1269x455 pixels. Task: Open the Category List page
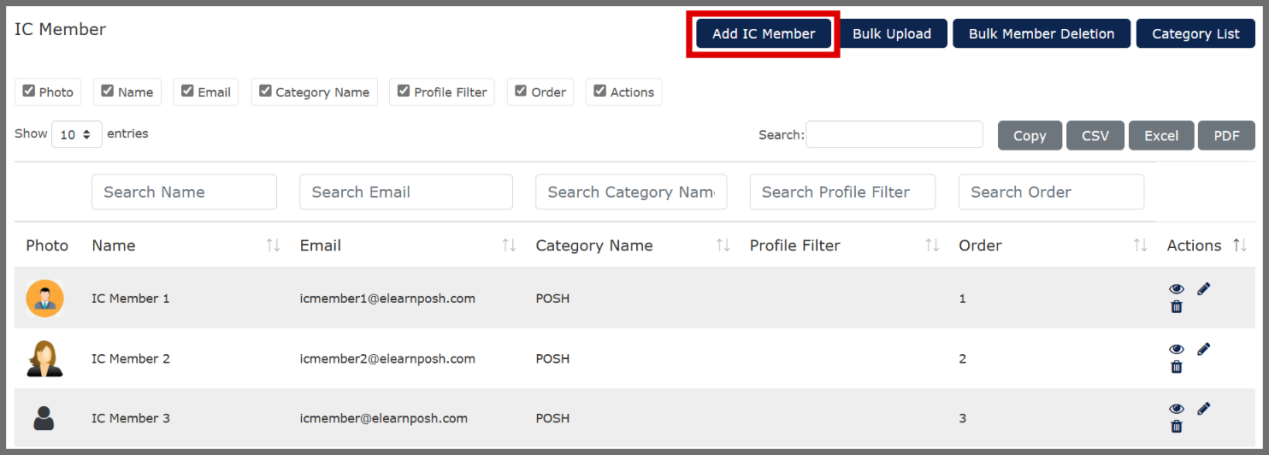coord(1195,34)
